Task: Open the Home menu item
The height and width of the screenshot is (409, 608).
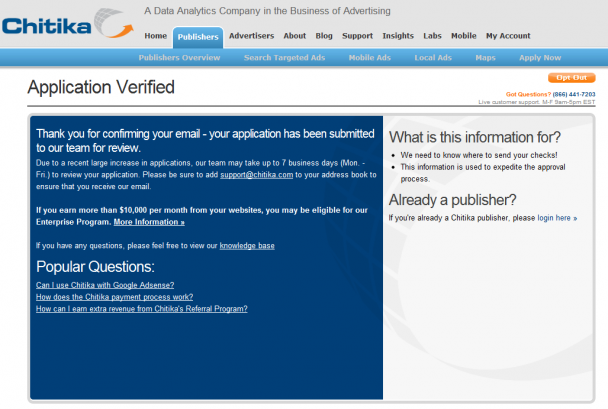Action: (x=155, y=36)
